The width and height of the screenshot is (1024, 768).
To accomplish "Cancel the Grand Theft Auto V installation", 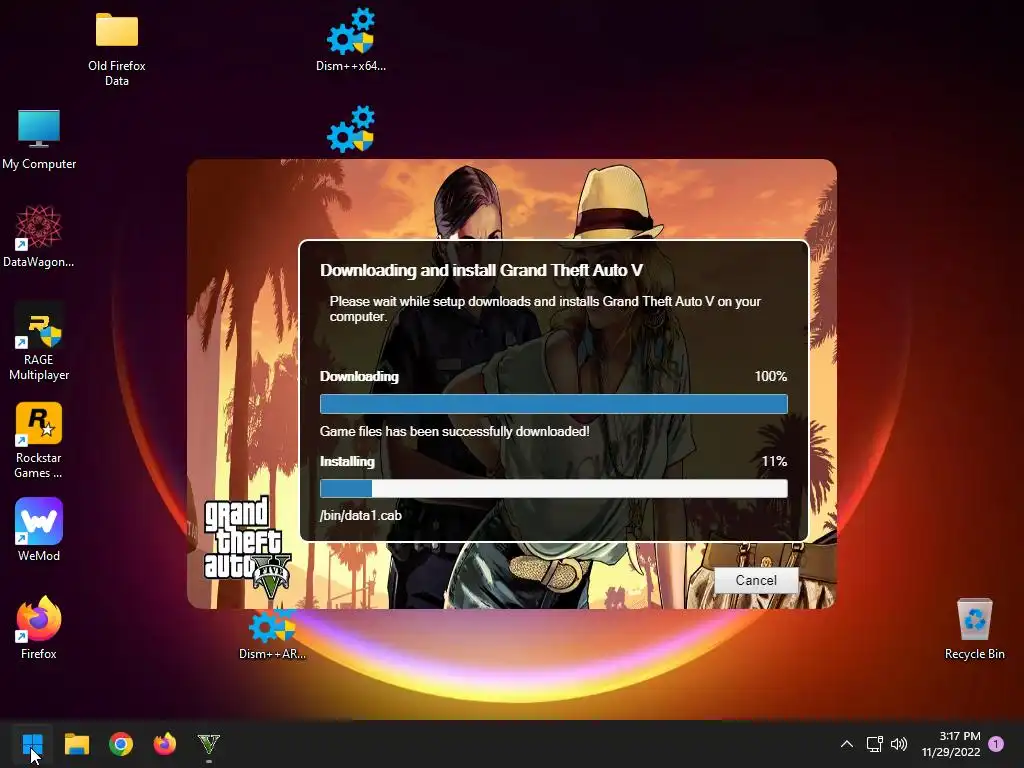I will [x=756, y=580].
